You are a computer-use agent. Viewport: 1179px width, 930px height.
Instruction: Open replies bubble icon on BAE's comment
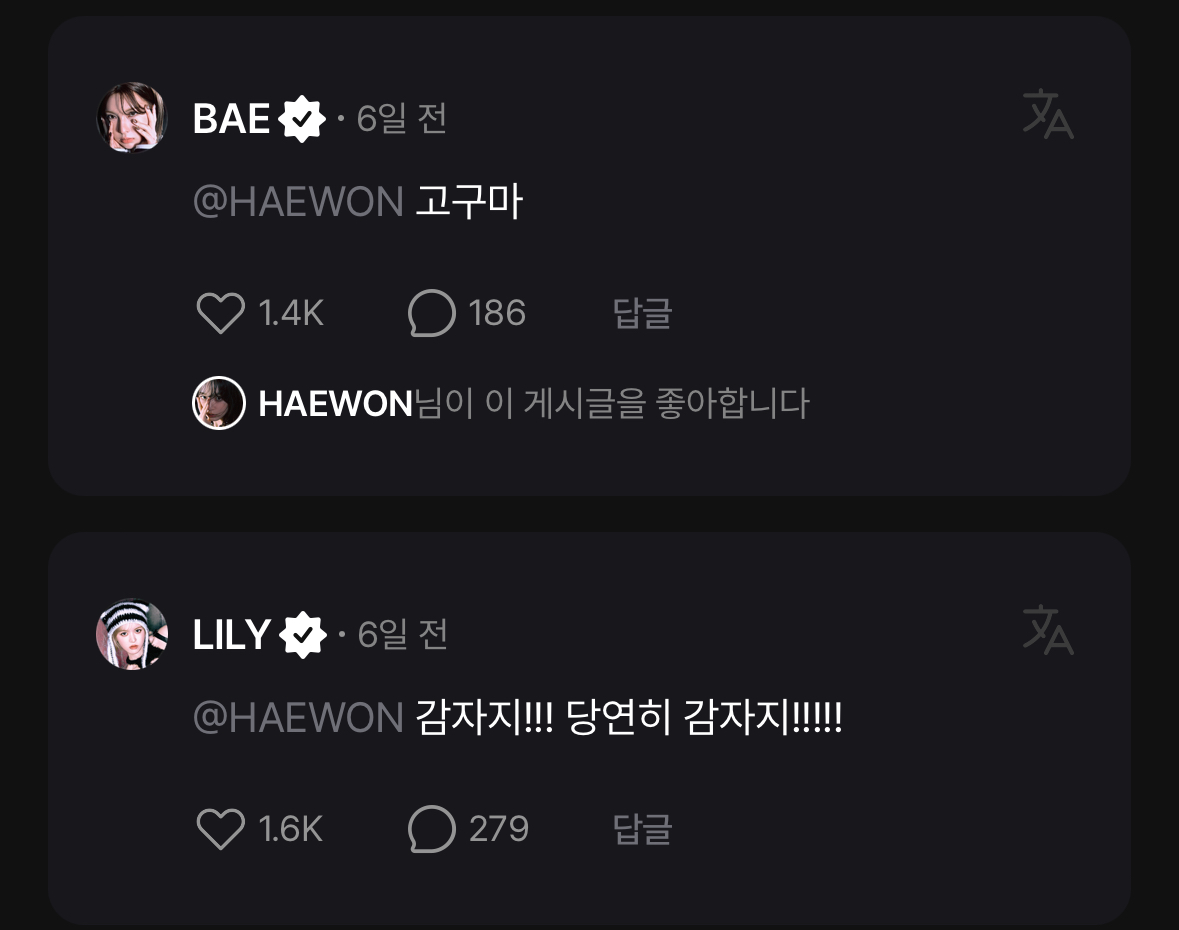pos(432,313)
